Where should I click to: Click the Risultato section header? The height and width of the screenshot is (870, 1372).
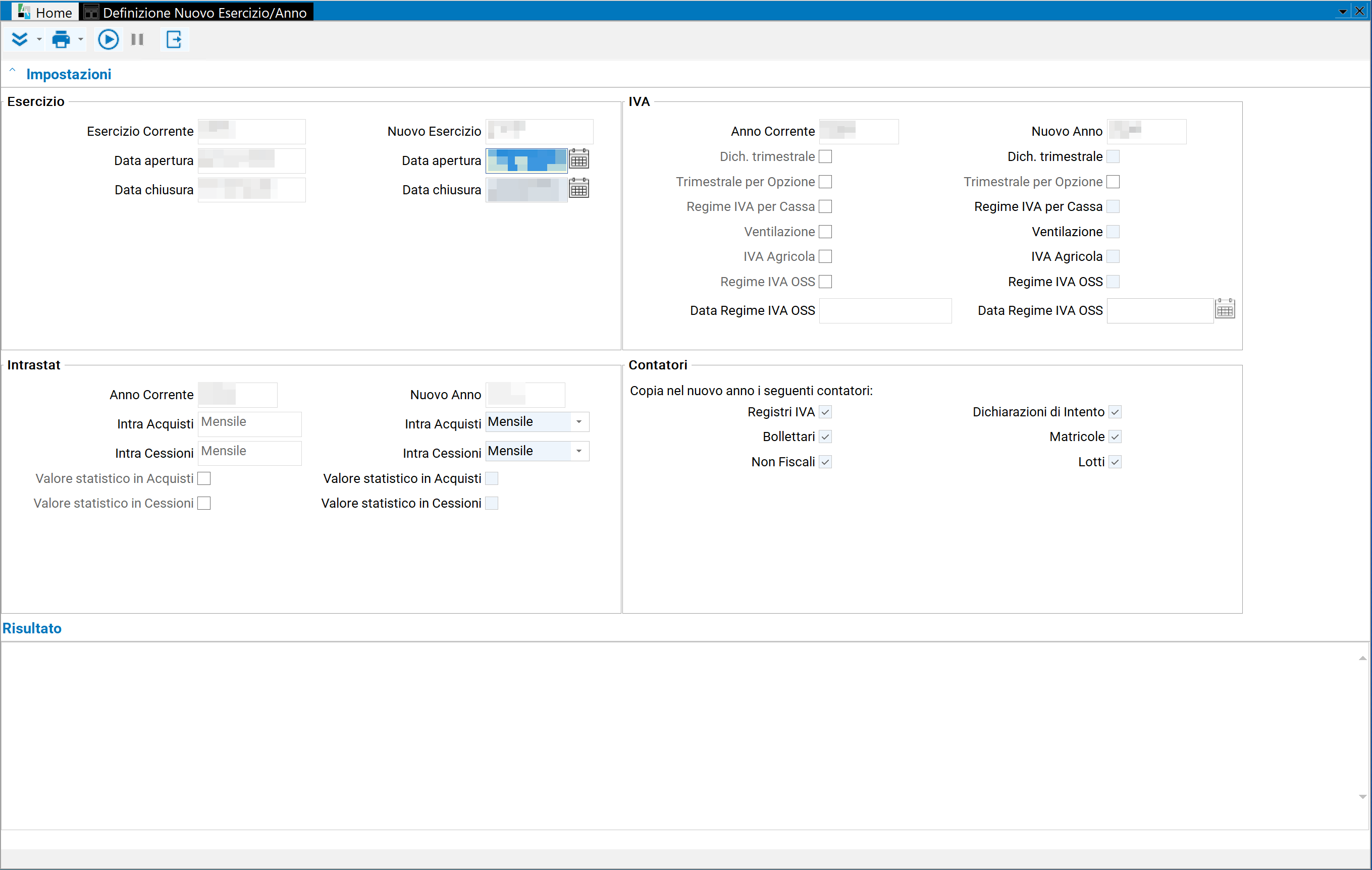pyautogui.click(x=32, y=628)
